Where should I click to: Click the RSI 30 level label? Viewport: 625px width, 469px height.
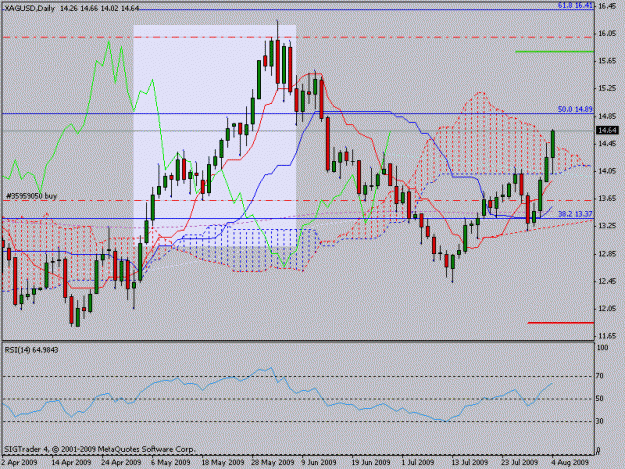600,421
